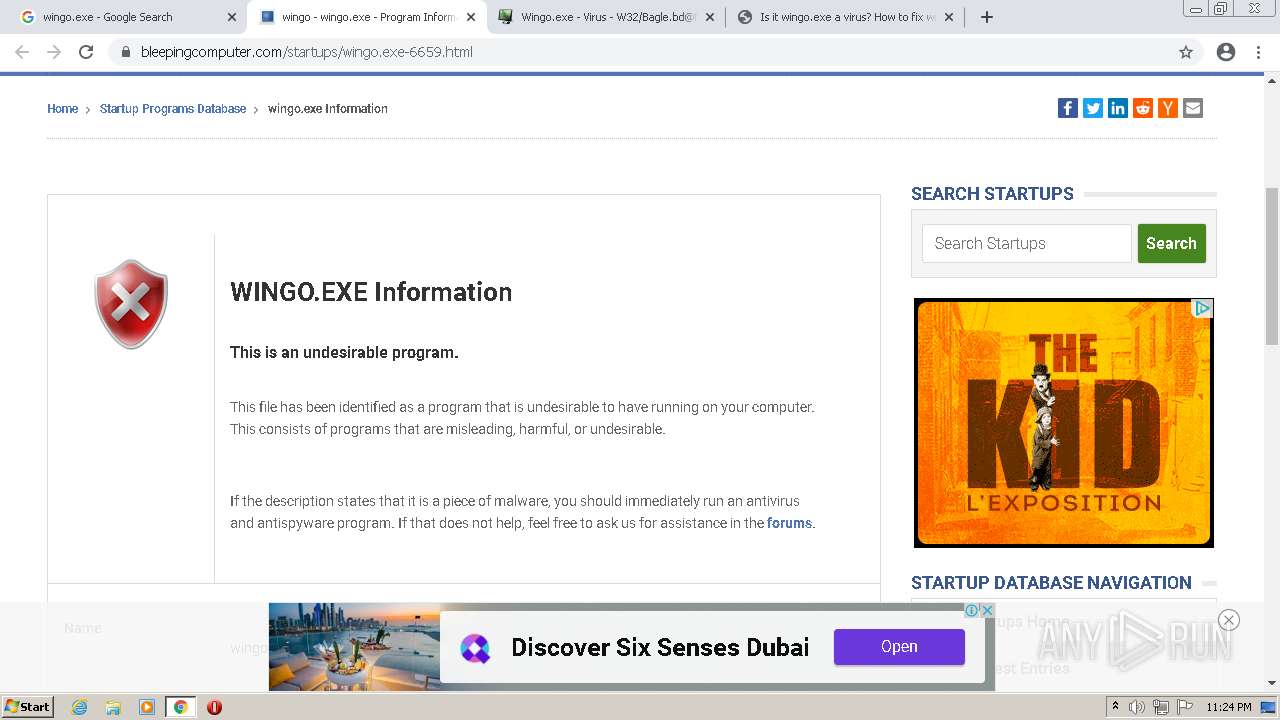Share page on Hacker News icon
Screen dimensions: 1280x720
(1168, 108)
